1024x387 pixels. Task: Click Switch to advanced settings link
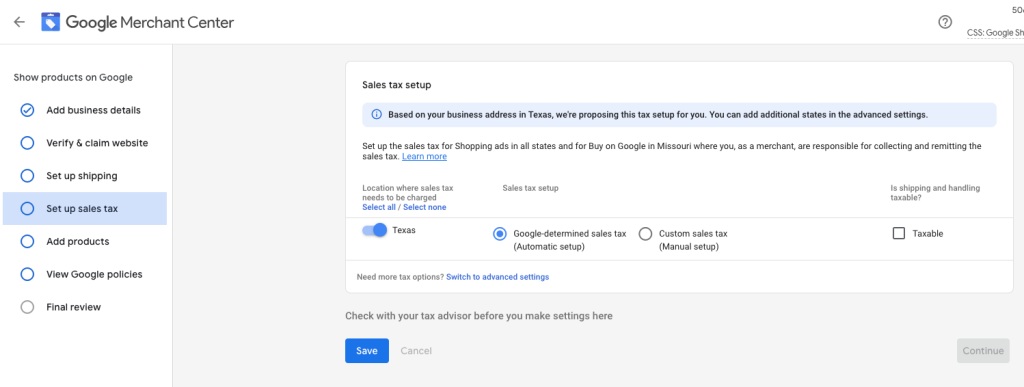point(498,277)
